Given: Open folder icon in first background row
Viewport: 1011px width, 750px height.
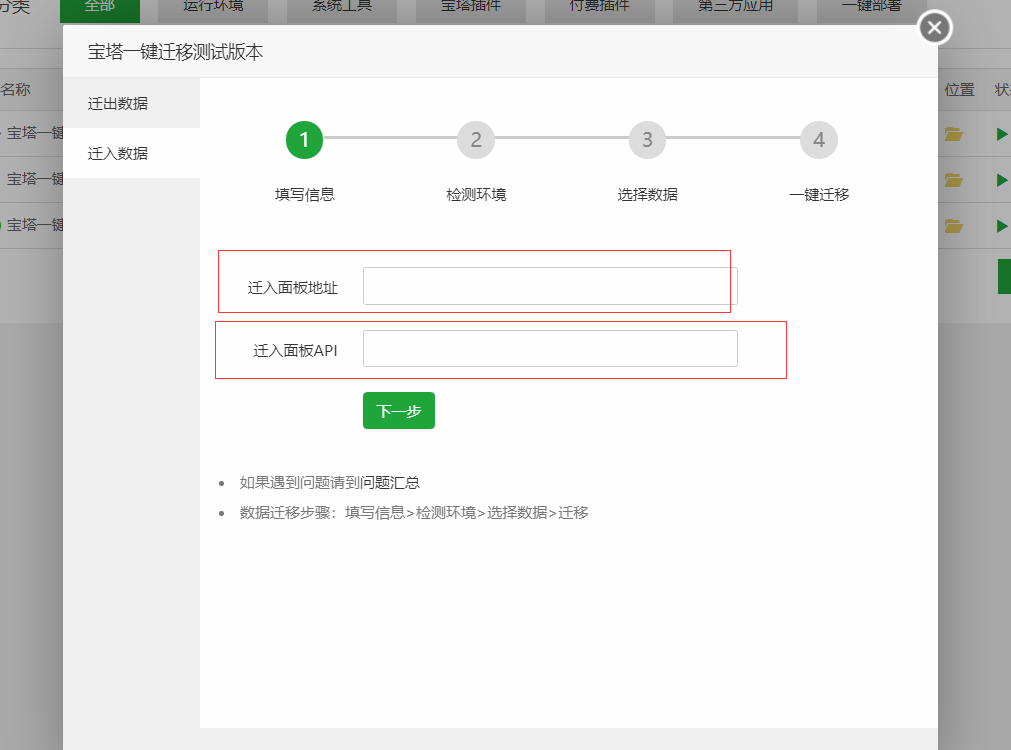Looking at the screenshot, I should [x=954, y=134].
